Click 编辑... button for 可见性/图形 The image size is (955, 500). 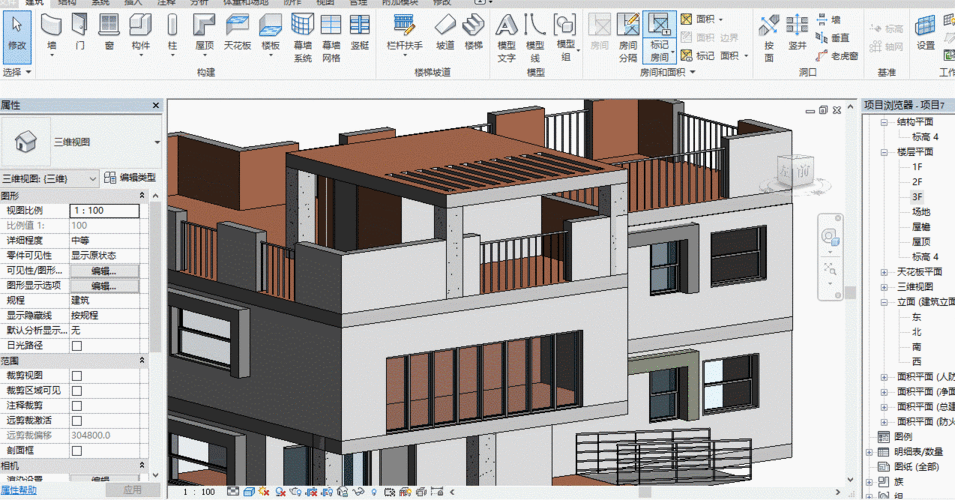point(104,271)
